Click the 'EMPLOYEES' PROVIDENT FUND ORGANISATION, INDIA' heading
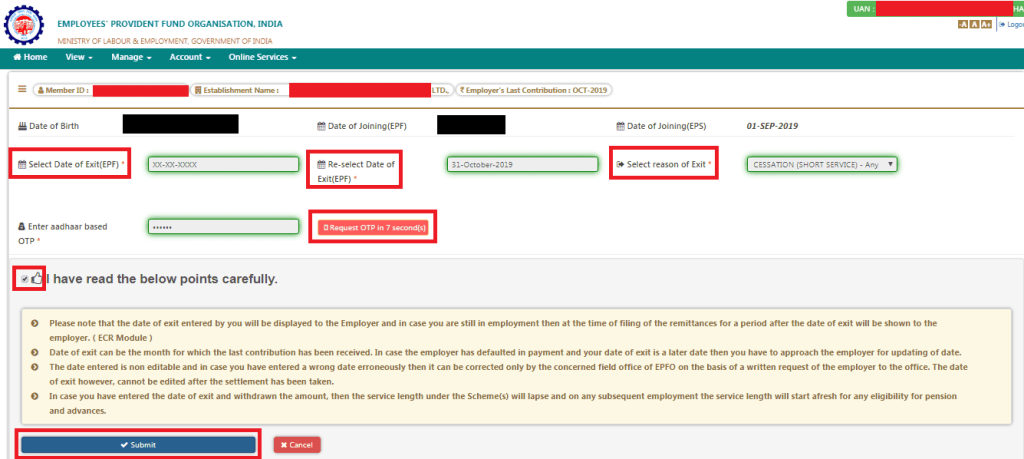The height and width of the screenshot is (459, 1024). point(170,24)
